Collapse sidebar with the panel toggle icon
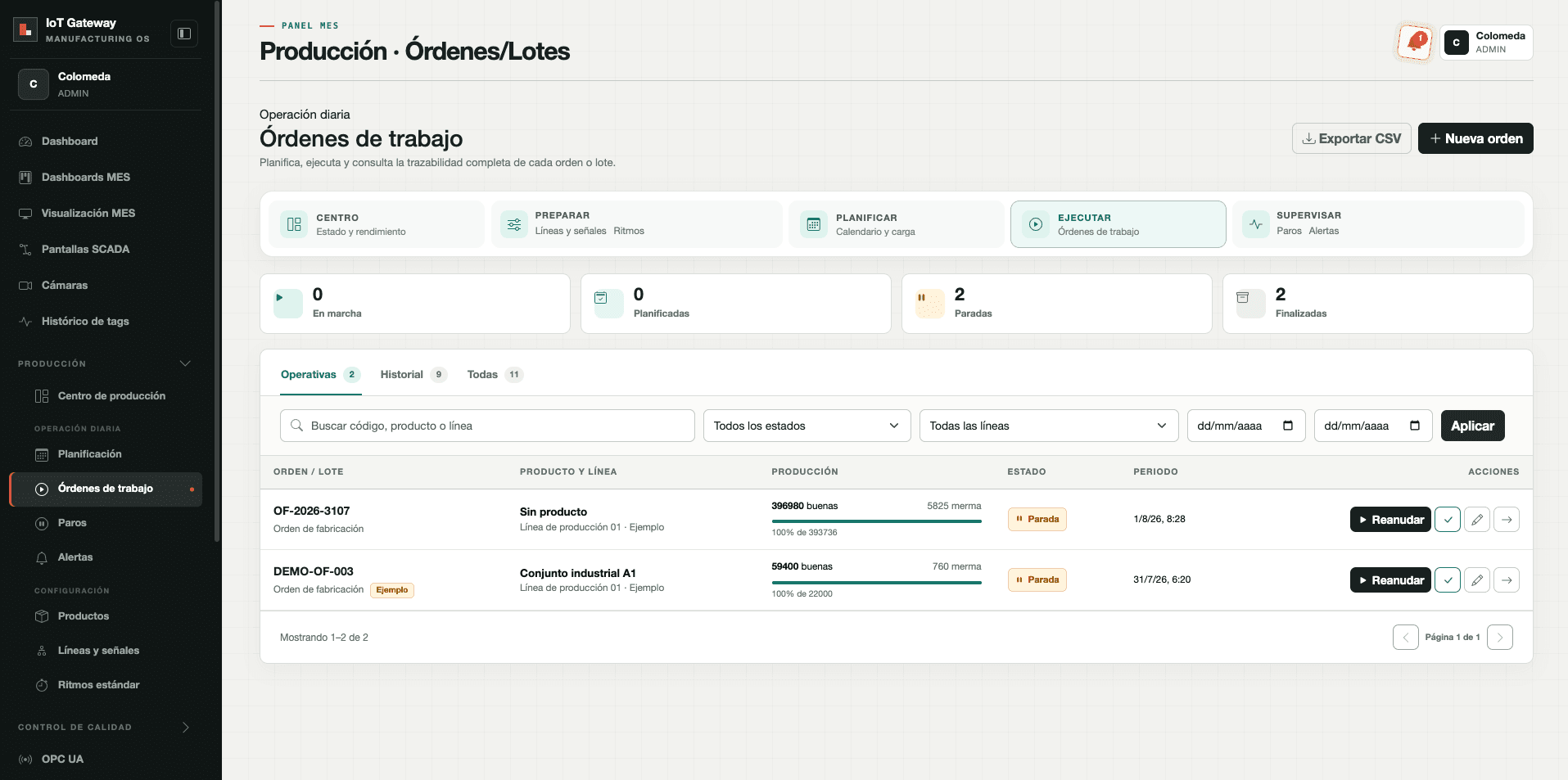 [x=184, y=34]
